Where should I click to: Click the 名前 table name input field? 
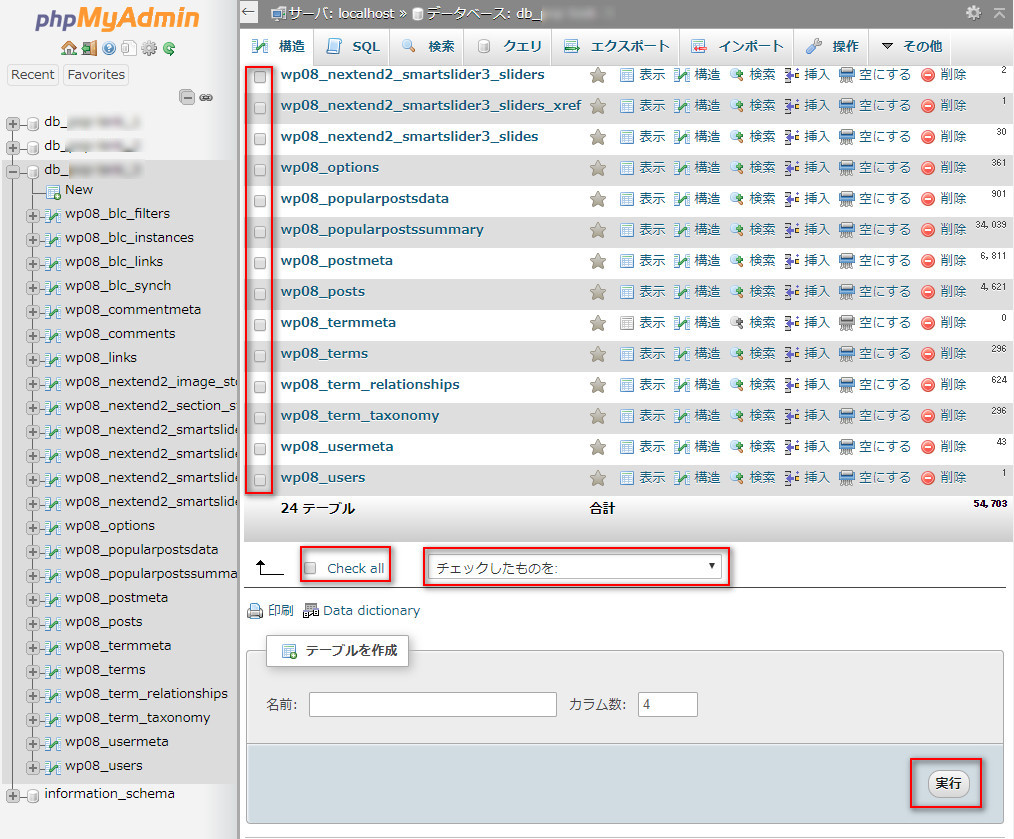pyautogui.click(x=432, y=705)
